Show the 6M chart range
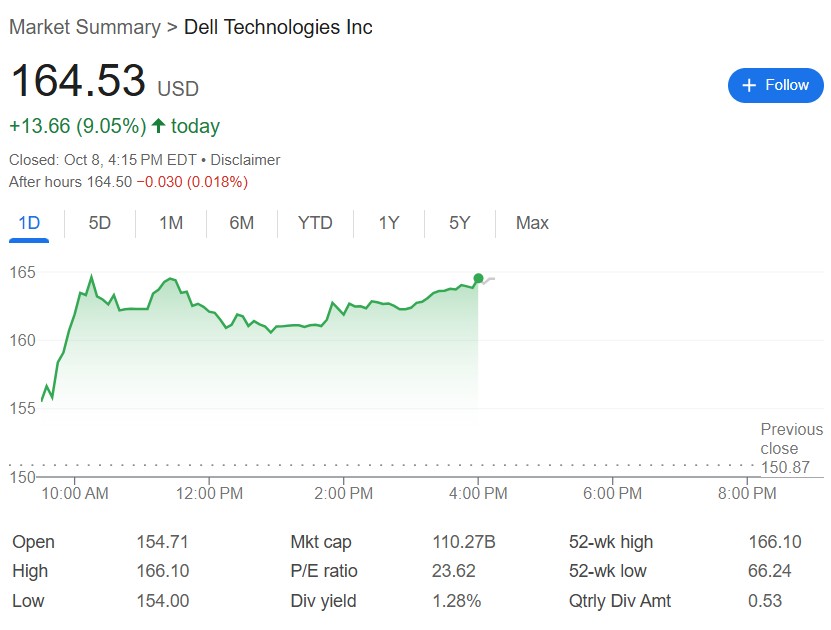The image size is (831, 630). (242, 223)
